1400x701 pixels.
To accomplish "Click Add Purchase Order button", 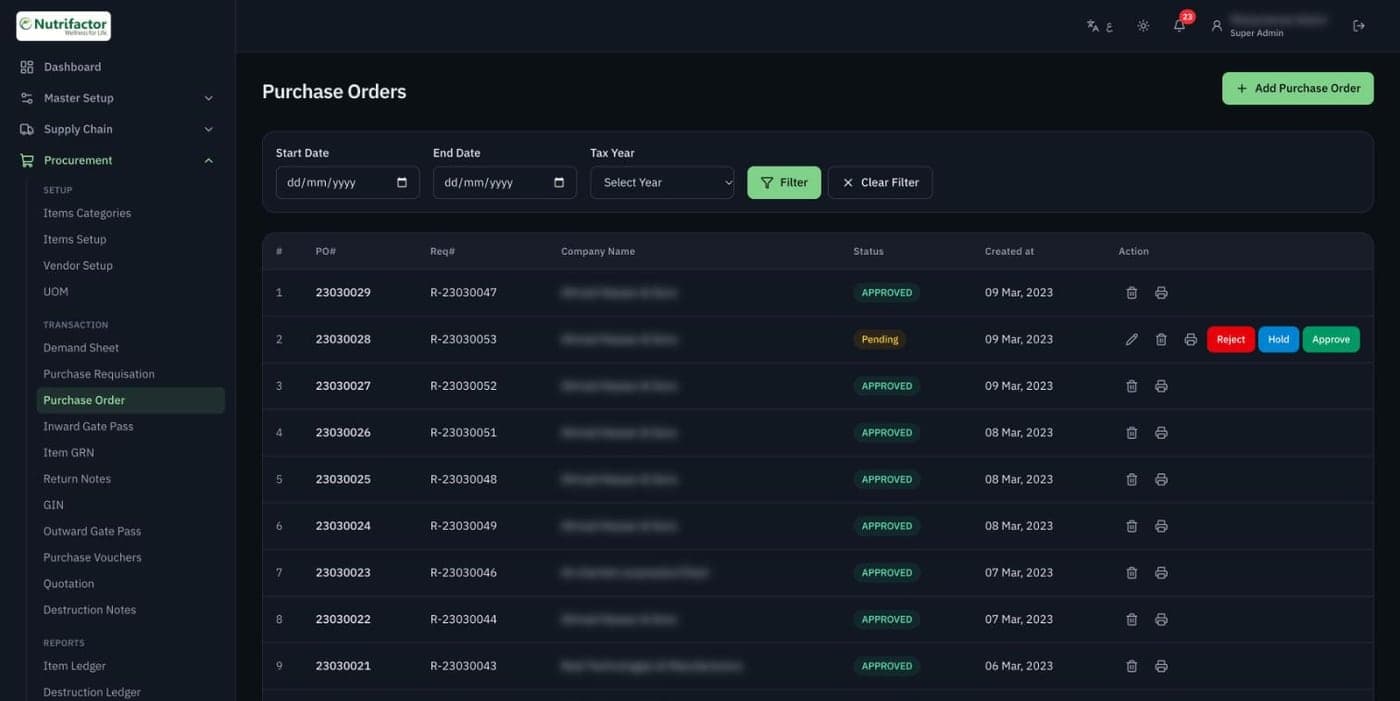I will (x=1298, y=88).
